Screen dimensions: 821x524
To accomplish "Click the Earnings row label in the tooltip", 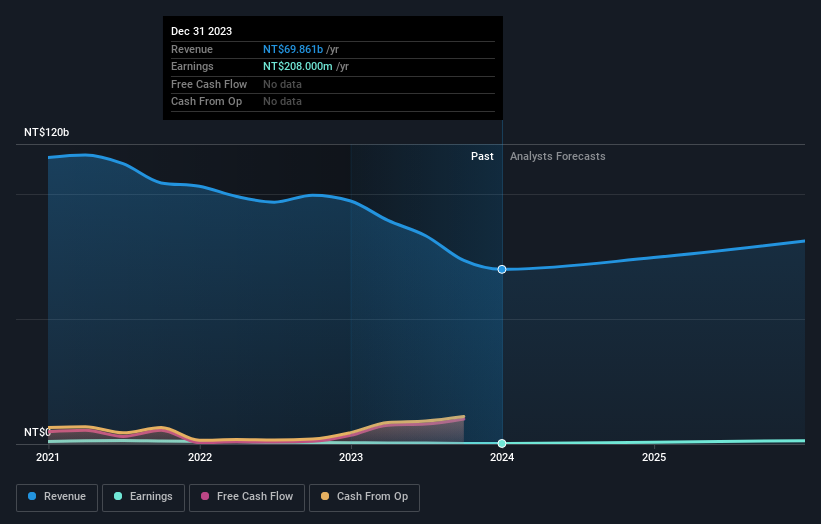I will 192,66.
